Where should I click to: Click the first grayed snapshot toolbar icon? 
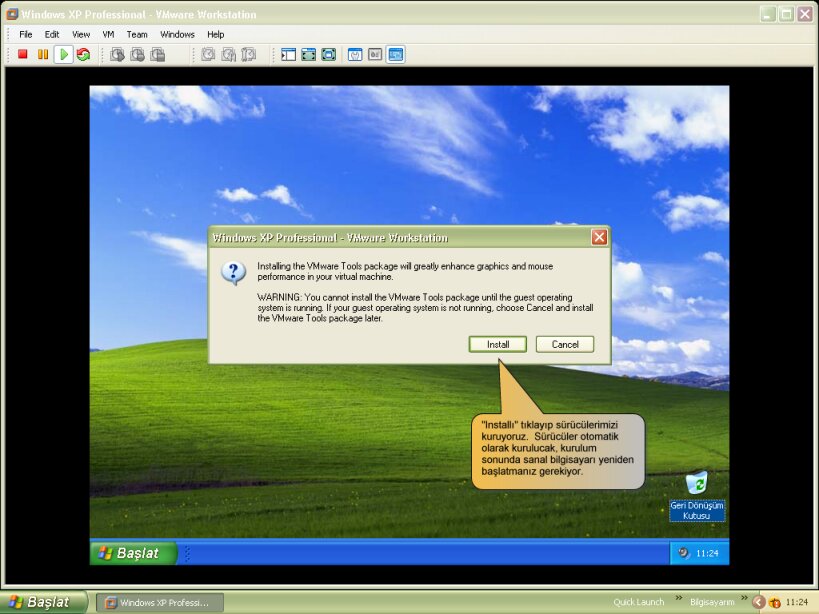[118, 54]
